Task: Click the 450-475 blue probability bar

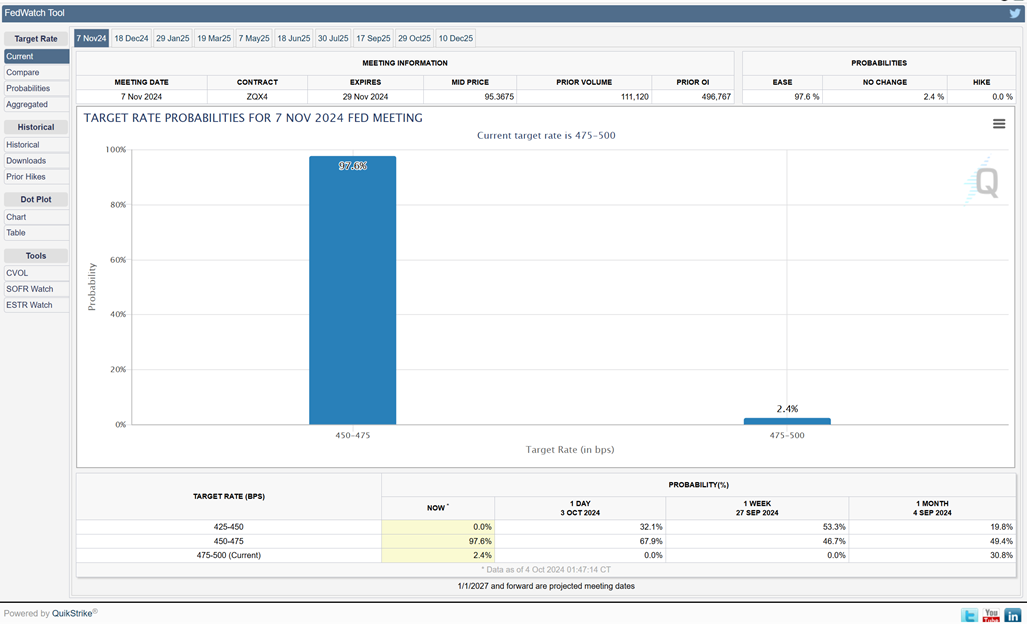Action: (352, 290)
